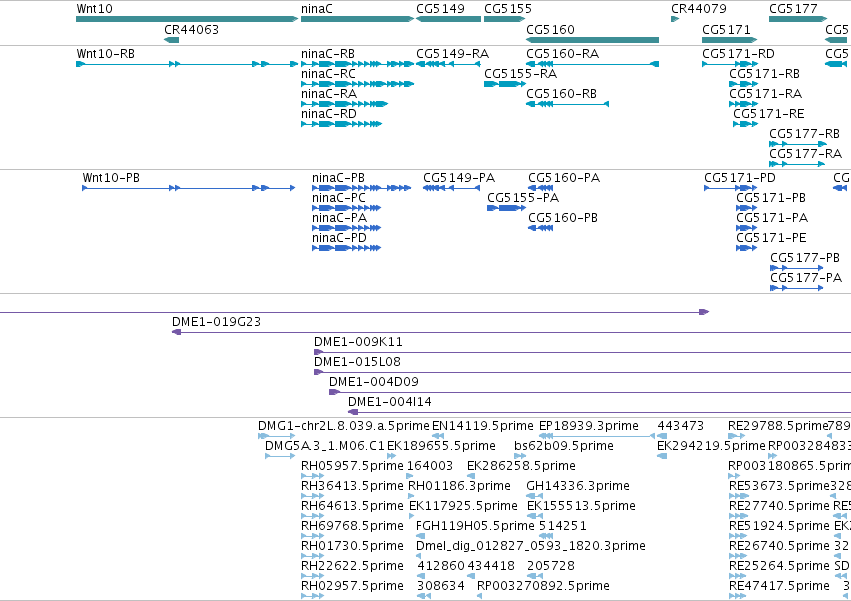Click the CG5171 gene bar
The image size is (851, 601).
(x=729, y=40)
